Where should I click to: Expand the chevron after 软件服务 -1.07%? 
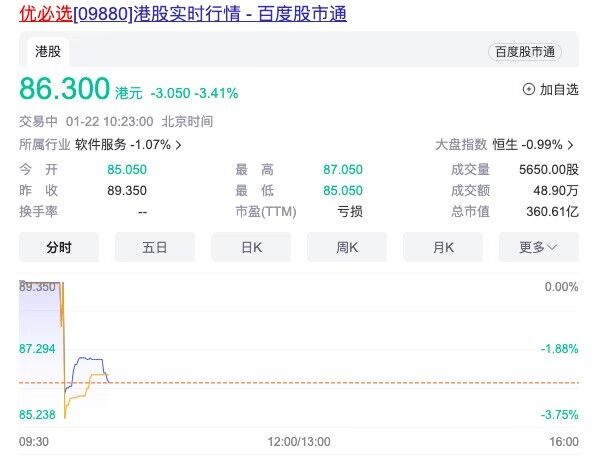coord(179,145)
